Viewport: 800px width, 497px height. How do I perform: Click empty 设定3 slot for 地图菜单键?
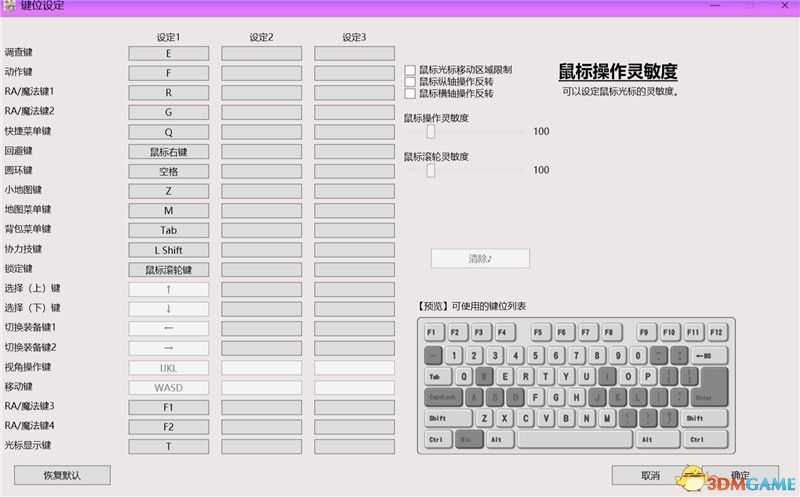(x=354, y=211)
